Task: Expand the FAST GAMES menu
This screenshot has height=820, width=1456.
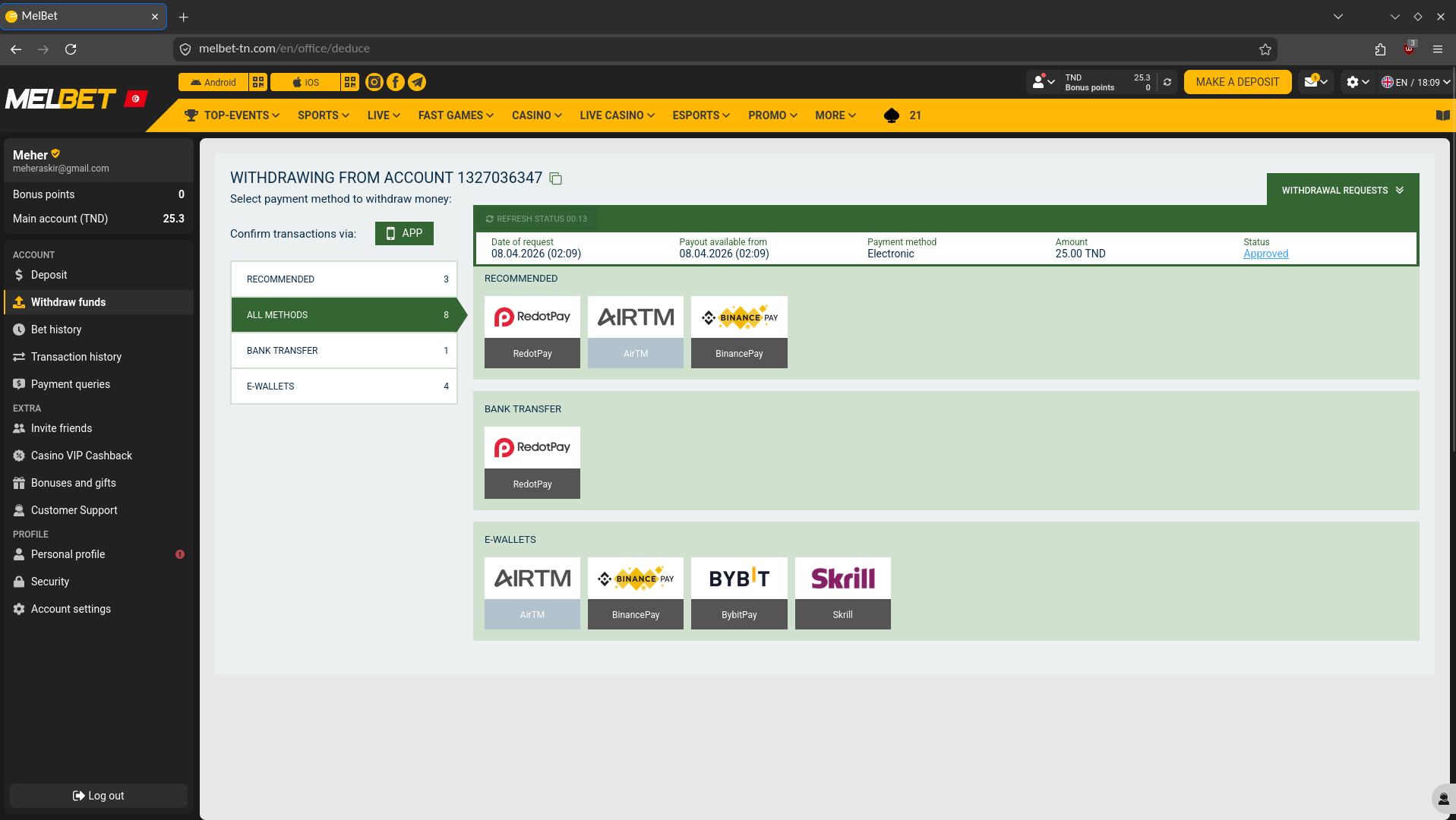Action: pos(456,115)
